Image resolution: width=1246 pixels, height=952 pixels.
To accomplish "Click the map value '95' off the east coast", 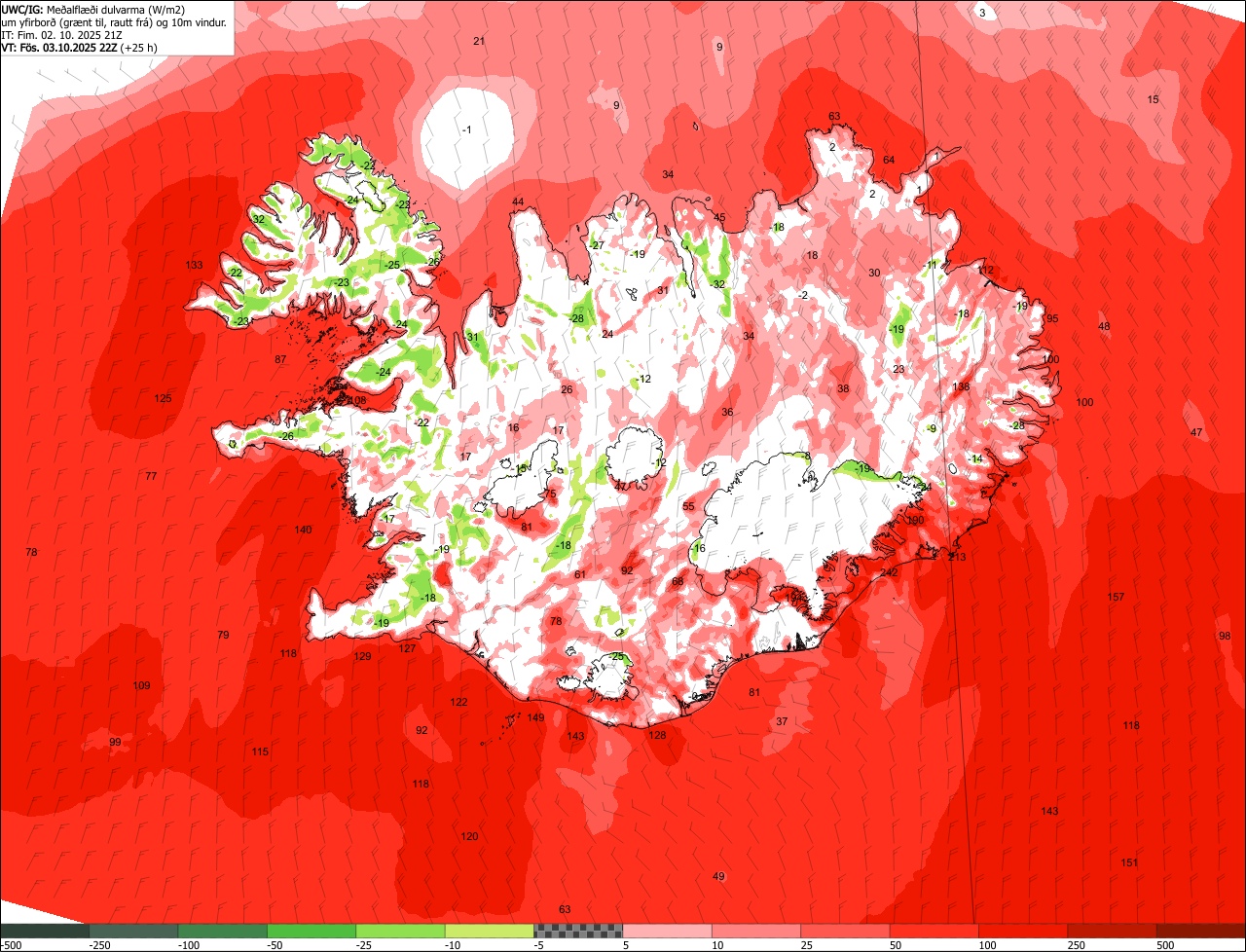I will coord(1052,319).
